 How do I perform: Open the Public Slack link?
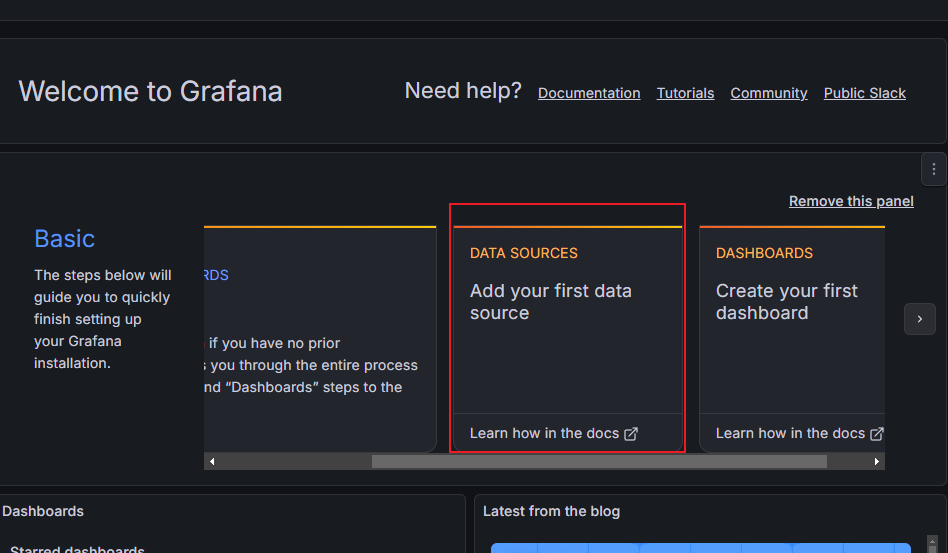click(865, 93)
